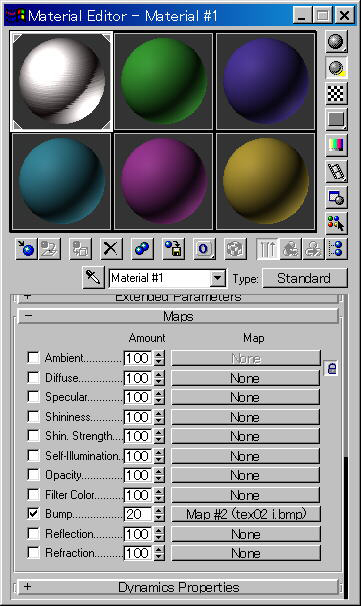
Task: Click the Opacity map None button
Action: (x=246, y=475)
